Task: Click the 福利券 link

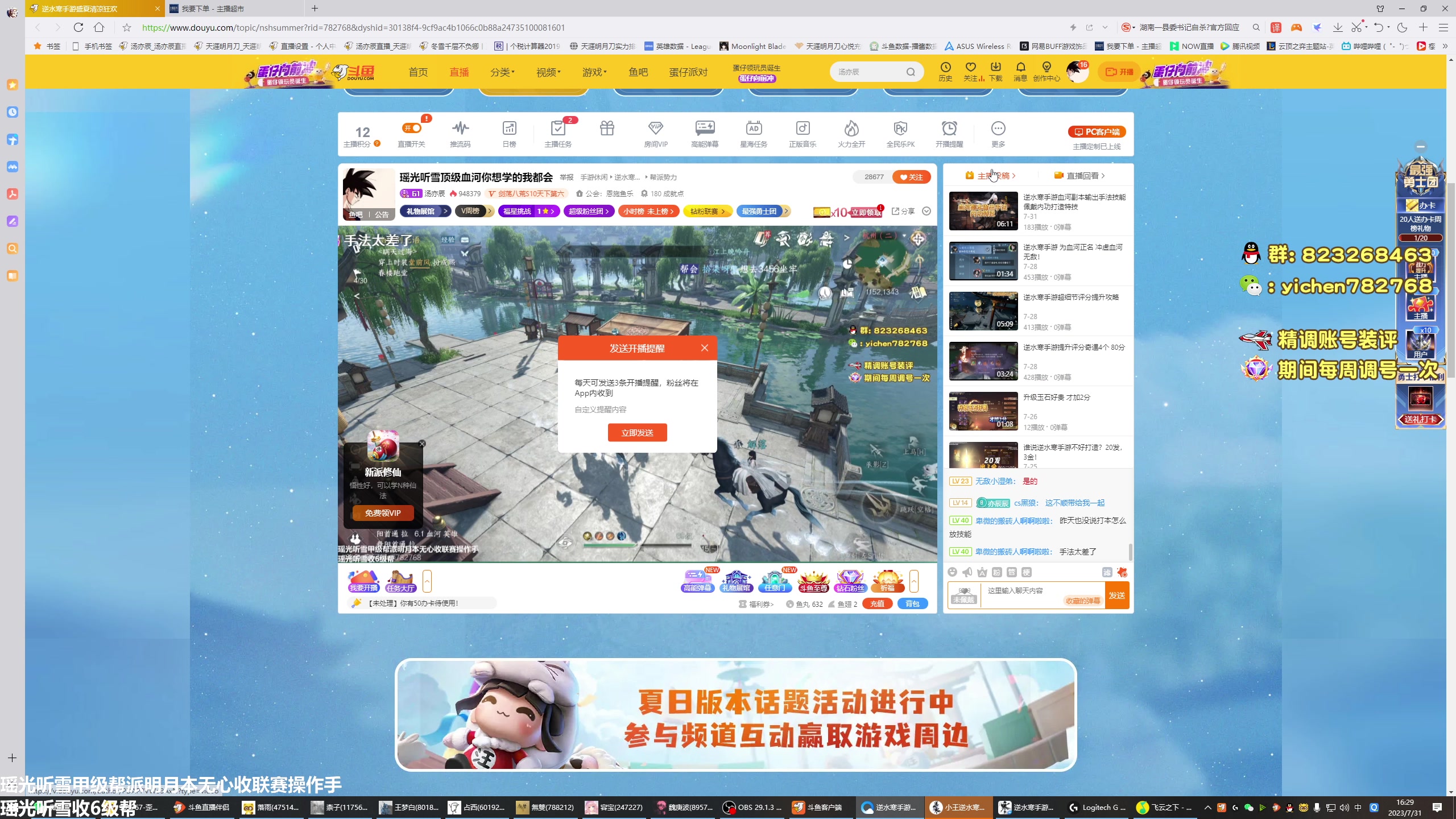Action: (756, 605)
